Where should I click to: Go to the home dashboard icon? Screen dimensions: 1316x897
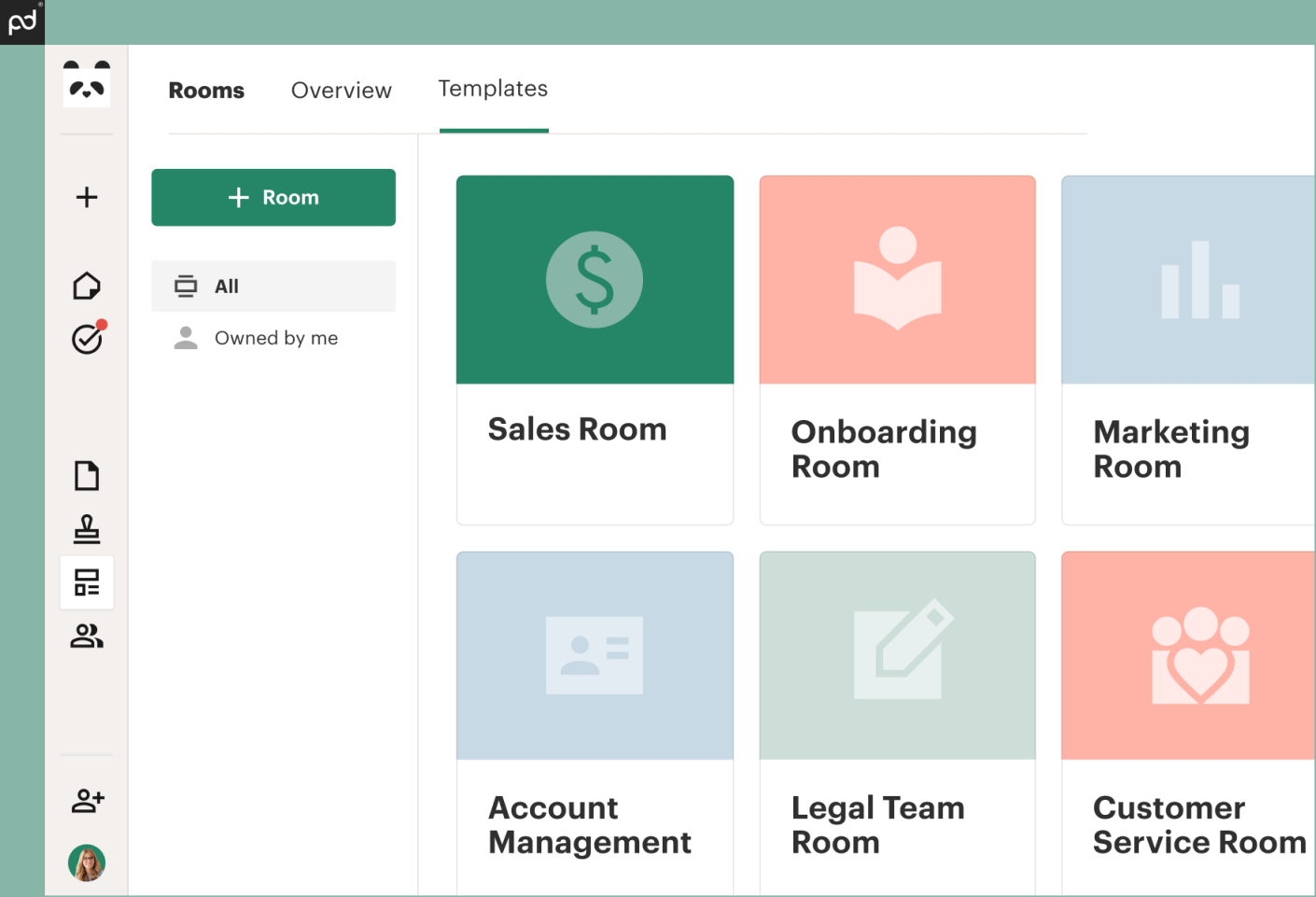87,286
